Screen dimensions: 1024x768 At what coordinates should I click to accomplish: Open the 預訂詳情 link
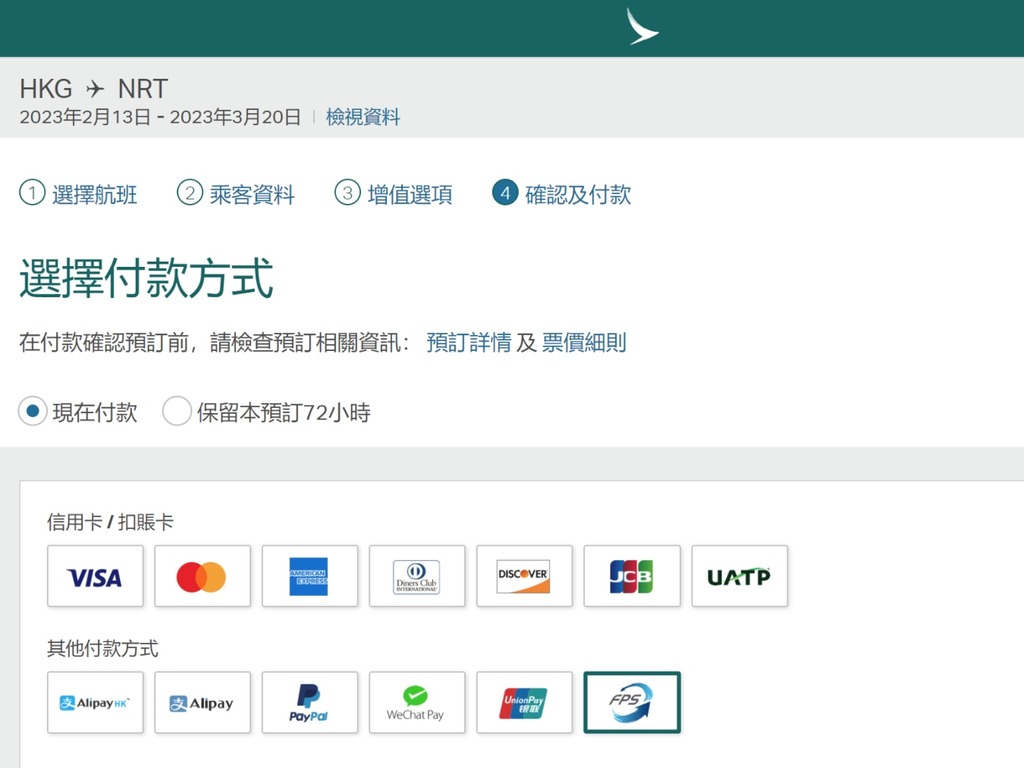469,342
